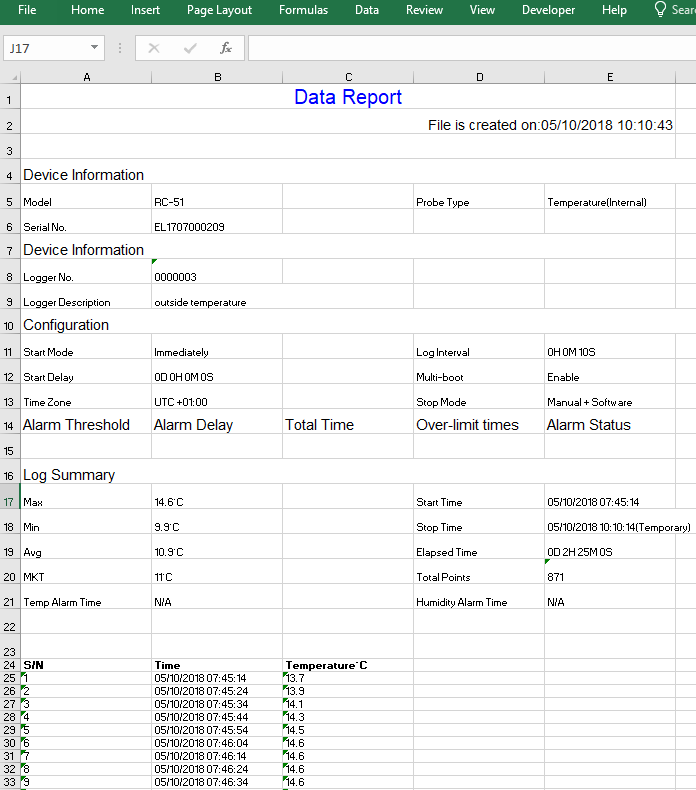Open the File tab
Image resolution: width=696 pixels, height=790 pixels.
pos(27,10)
